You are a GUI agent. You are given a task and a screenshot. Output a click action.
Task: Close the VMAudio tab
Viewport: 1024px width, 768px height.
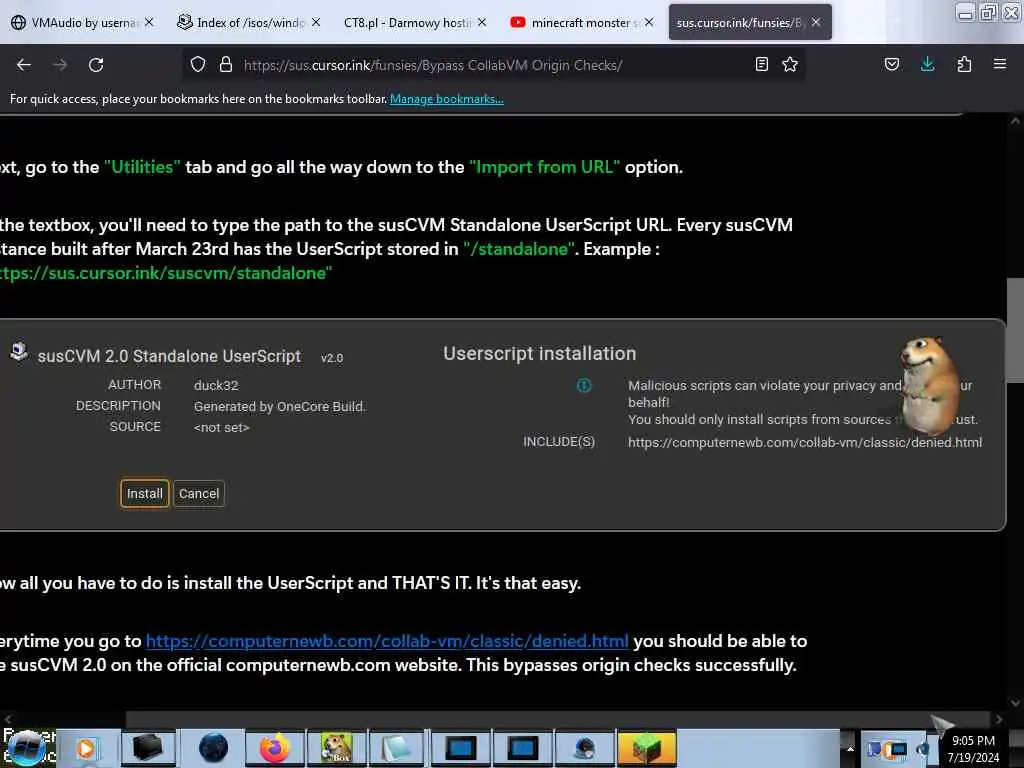(149, 22)
